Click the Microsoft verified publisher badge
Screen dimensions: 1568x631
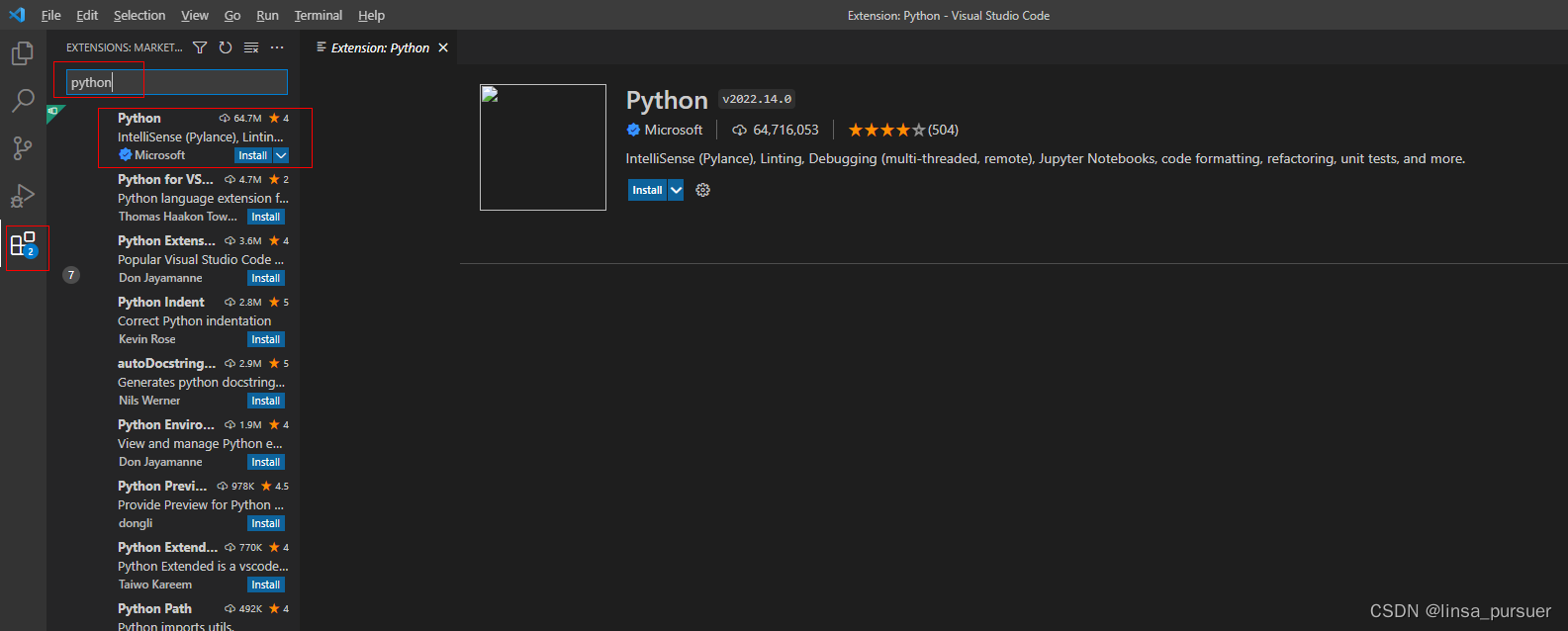pos(633,130)
